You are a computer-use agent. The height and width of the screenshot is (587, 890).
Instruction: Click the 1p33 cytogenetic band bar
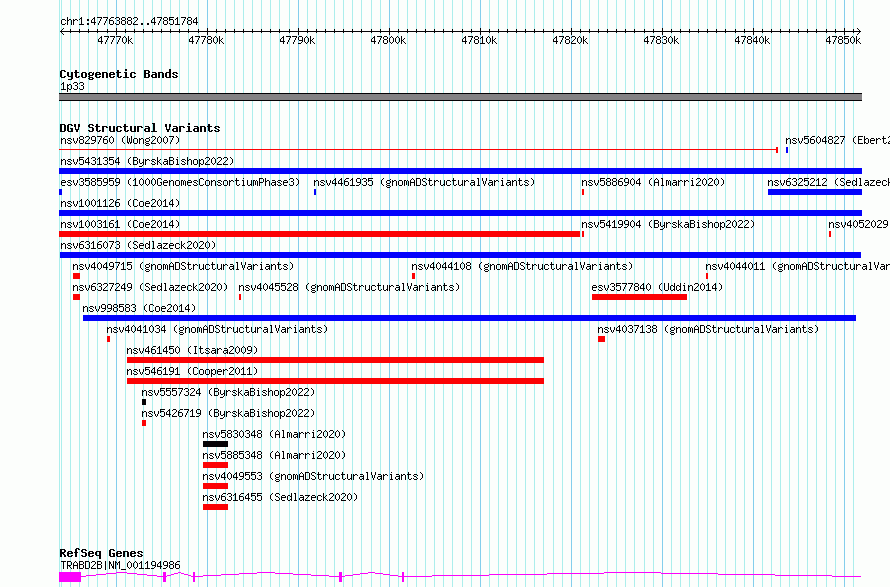pyautogui.click(x=460, y=97)
